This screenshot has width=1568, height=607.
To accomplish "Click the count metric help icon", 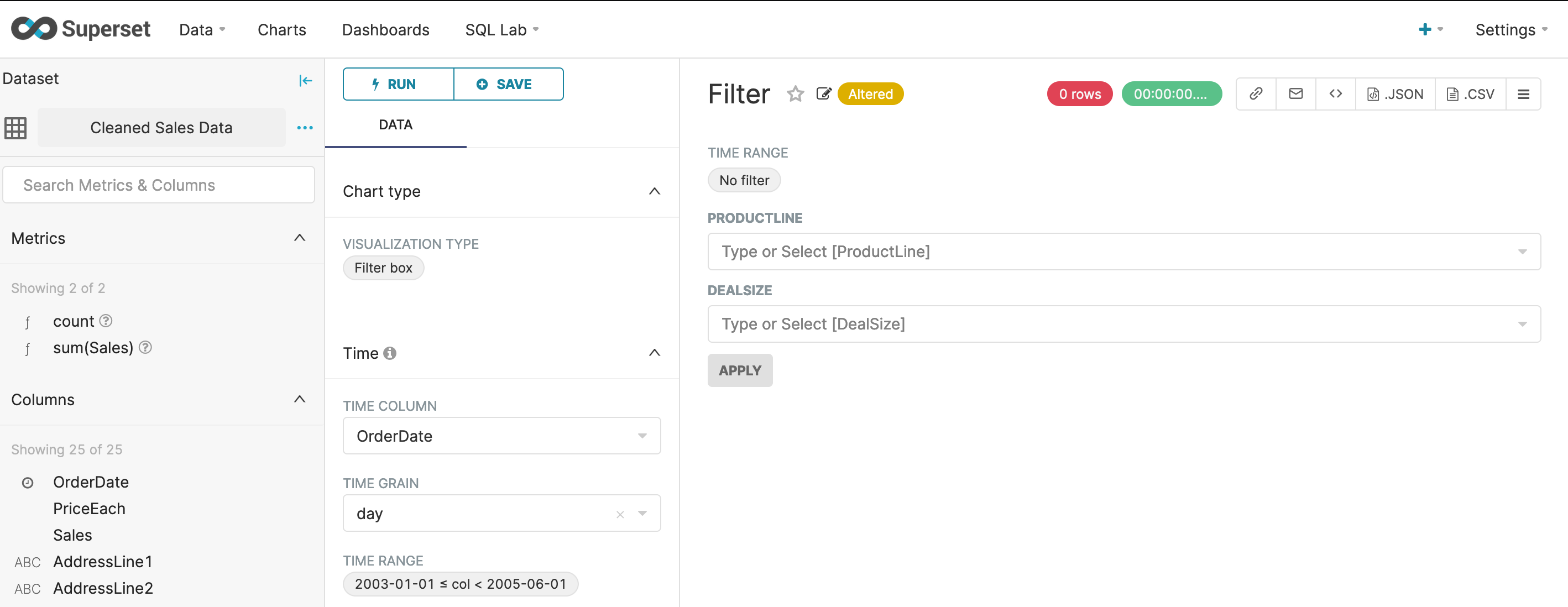I will [x=106, y=321].
